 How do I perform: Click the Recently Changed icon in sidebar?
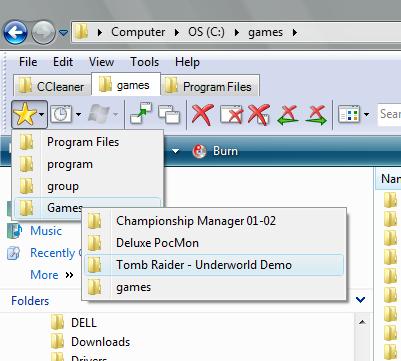(x=14, y=253)
